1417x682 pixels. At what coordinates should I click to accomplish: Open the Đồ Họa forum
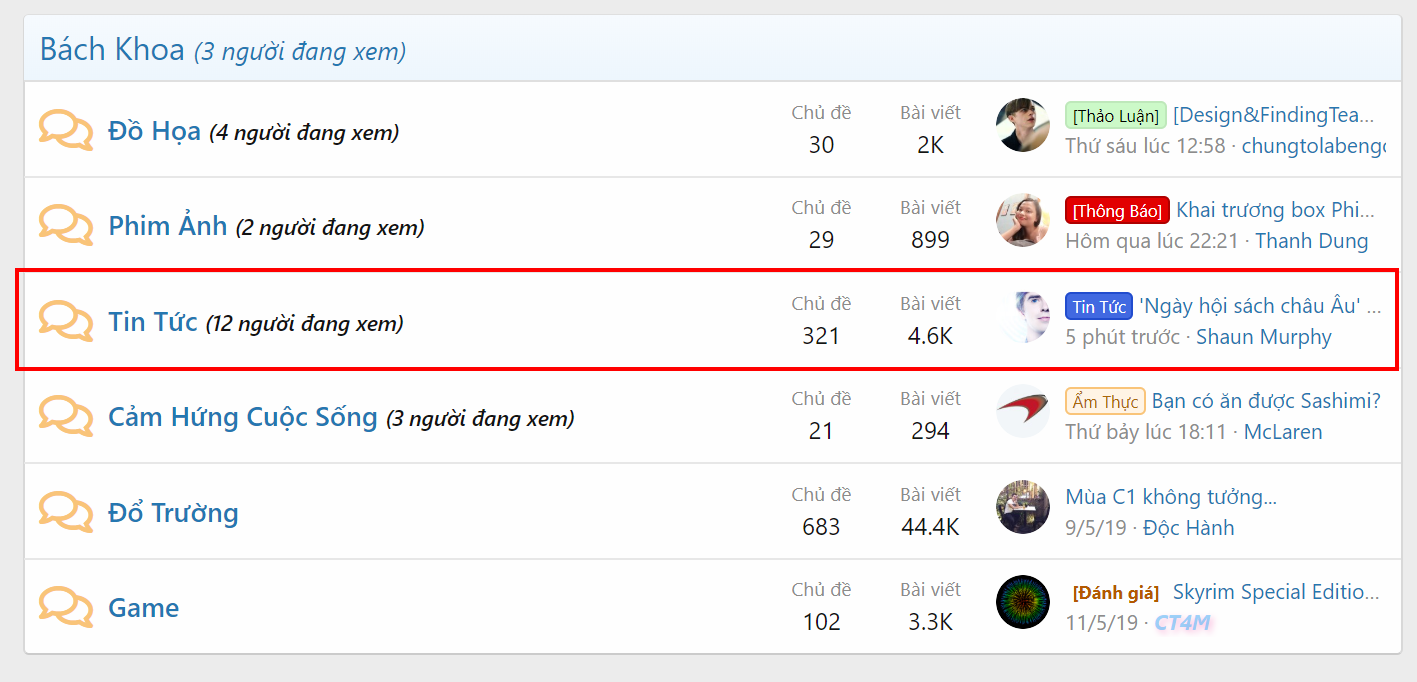(x=154, y=131)
